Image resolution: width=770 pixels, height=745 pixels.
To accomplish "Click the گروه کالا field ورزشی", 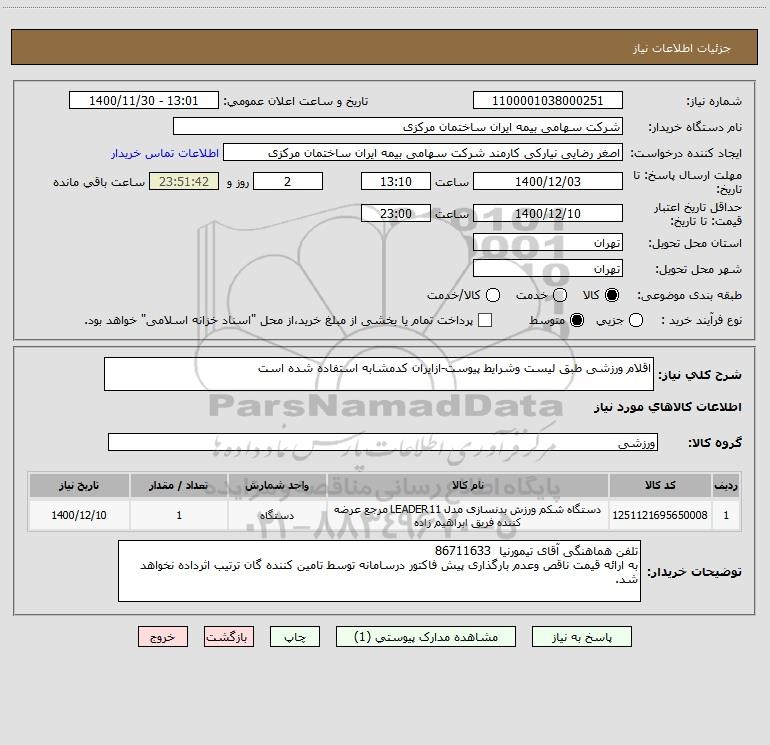I will [383, 442].
